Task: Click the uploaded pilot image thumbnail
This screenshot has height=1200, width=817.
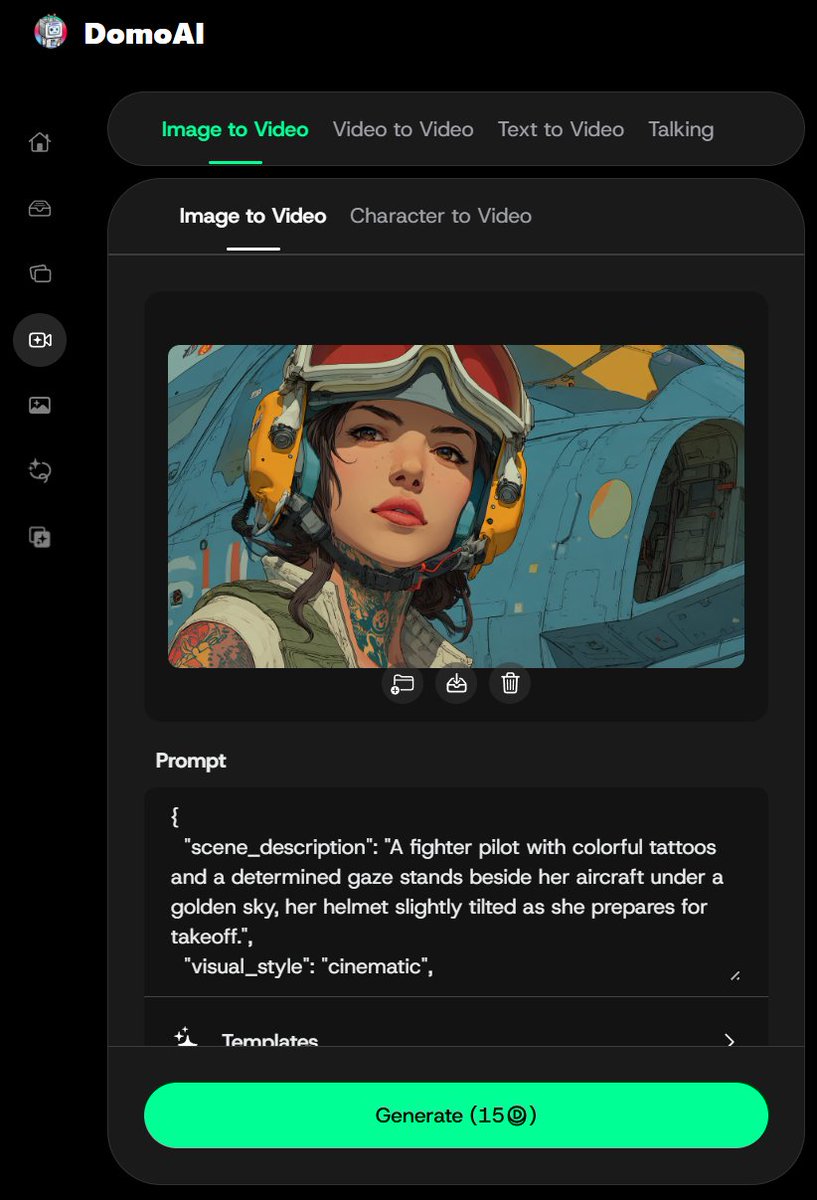Action: 456,506
